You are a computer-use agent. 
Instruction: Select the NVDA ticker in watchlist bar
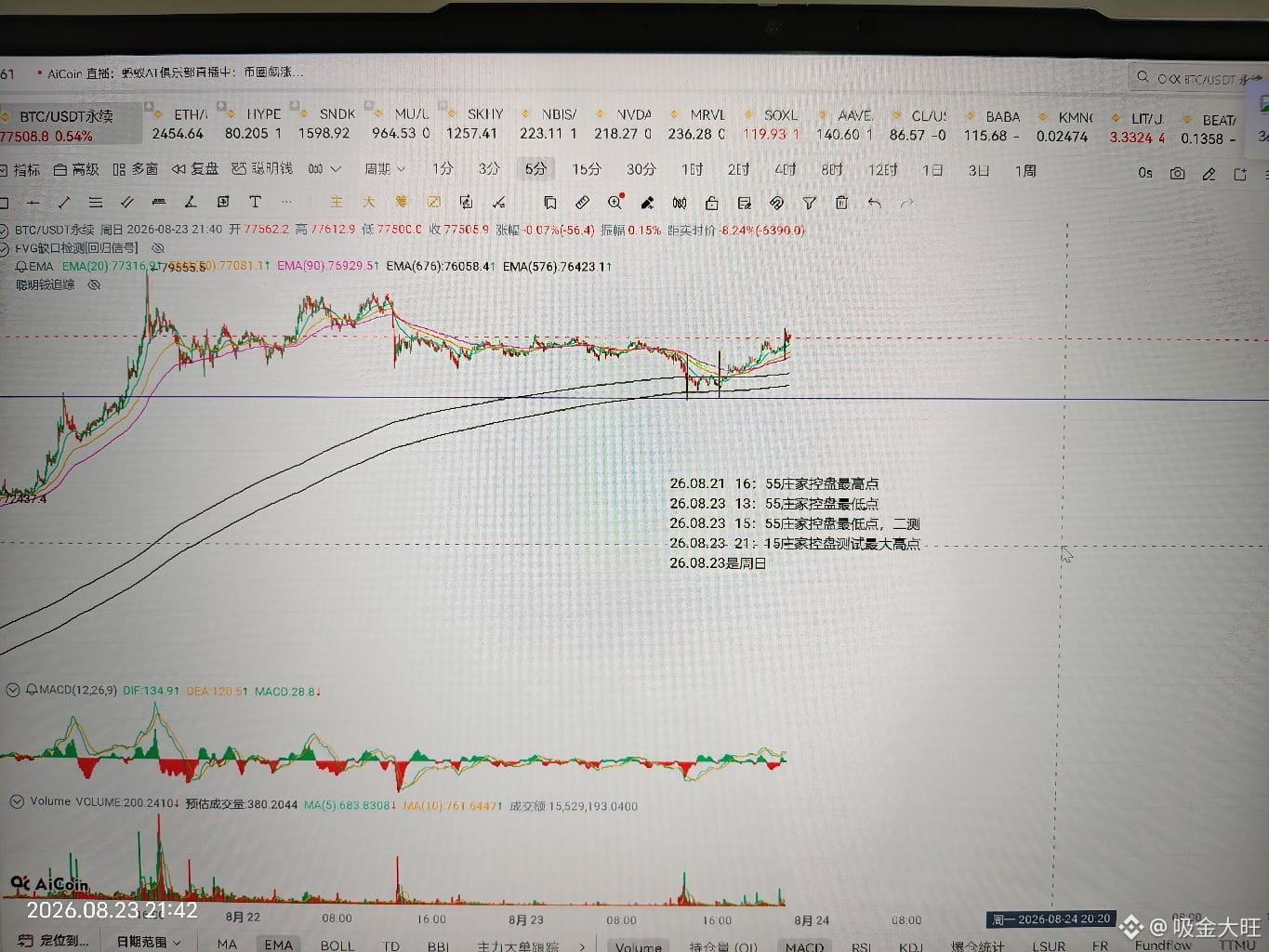point(624,124)
